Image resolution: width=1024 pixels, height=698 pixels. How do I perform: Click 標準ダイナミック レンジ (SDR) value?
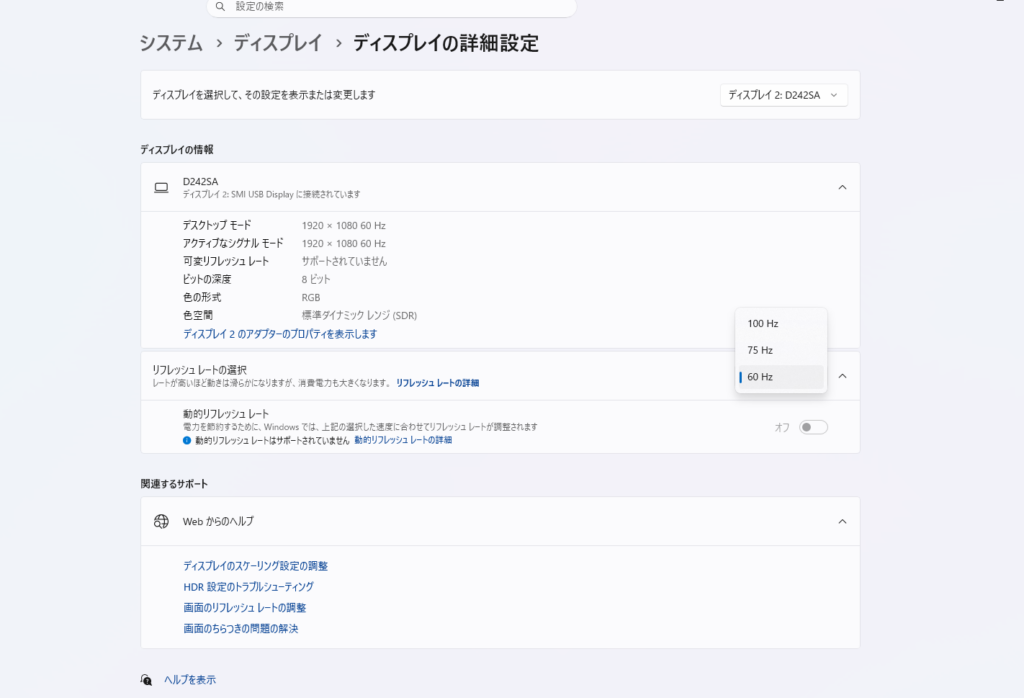[x=359, y=315]
